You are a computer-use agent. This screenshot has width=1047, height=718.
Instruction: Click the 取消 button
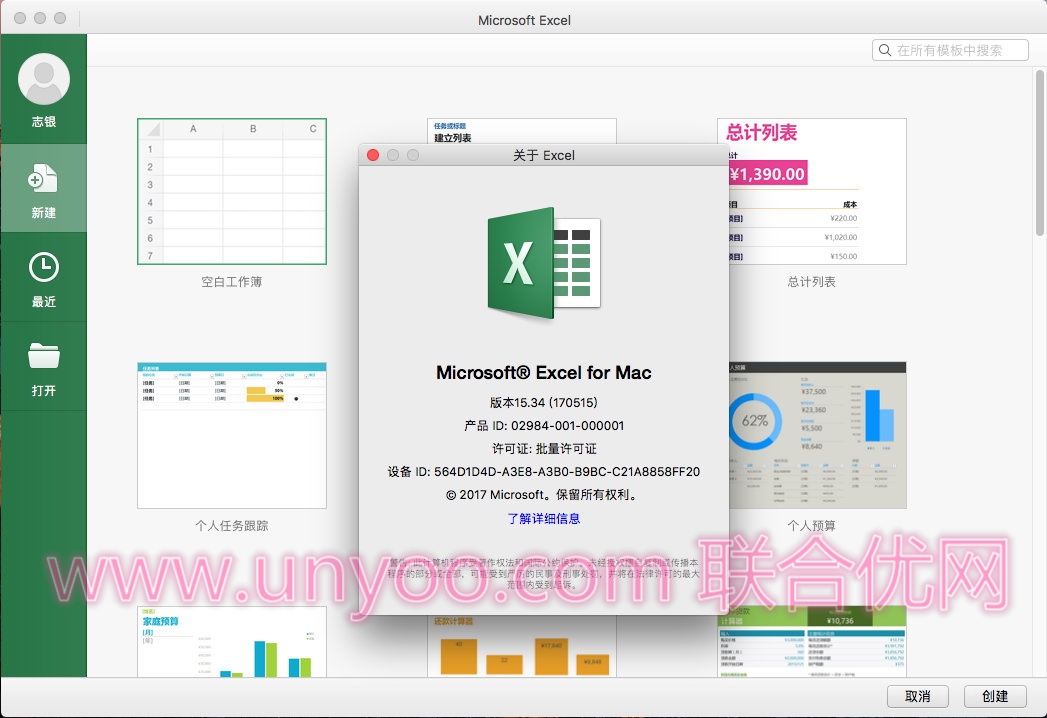917,696
